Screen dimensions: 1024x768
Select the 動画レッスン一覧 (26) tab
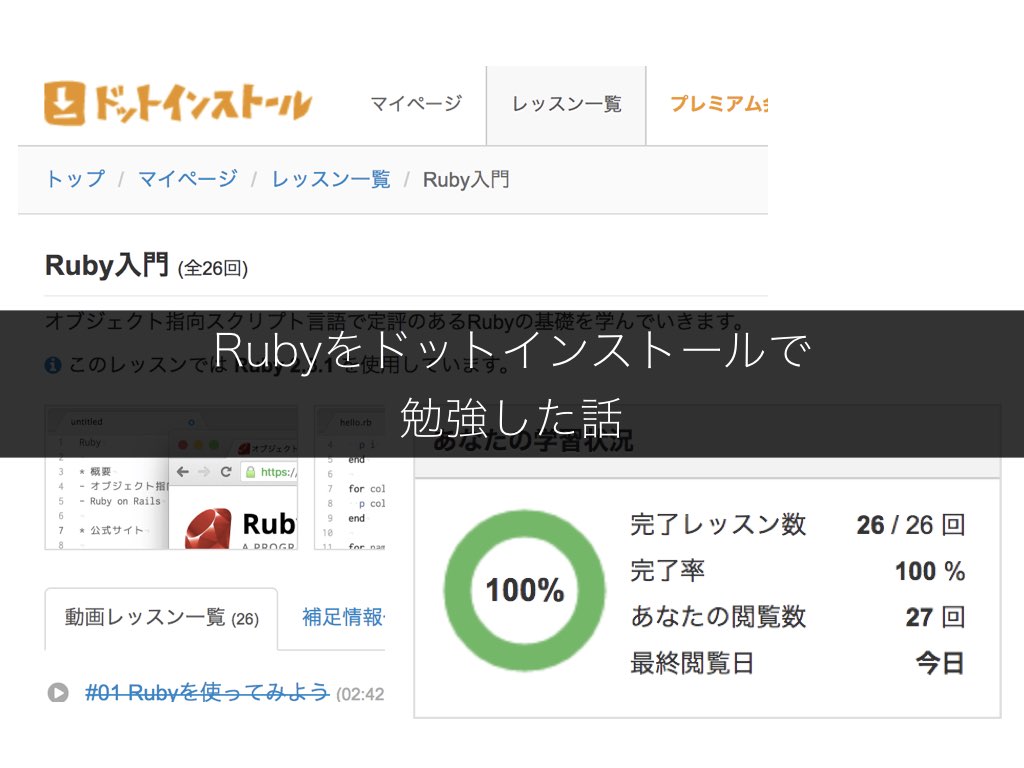tap(161, 618)
